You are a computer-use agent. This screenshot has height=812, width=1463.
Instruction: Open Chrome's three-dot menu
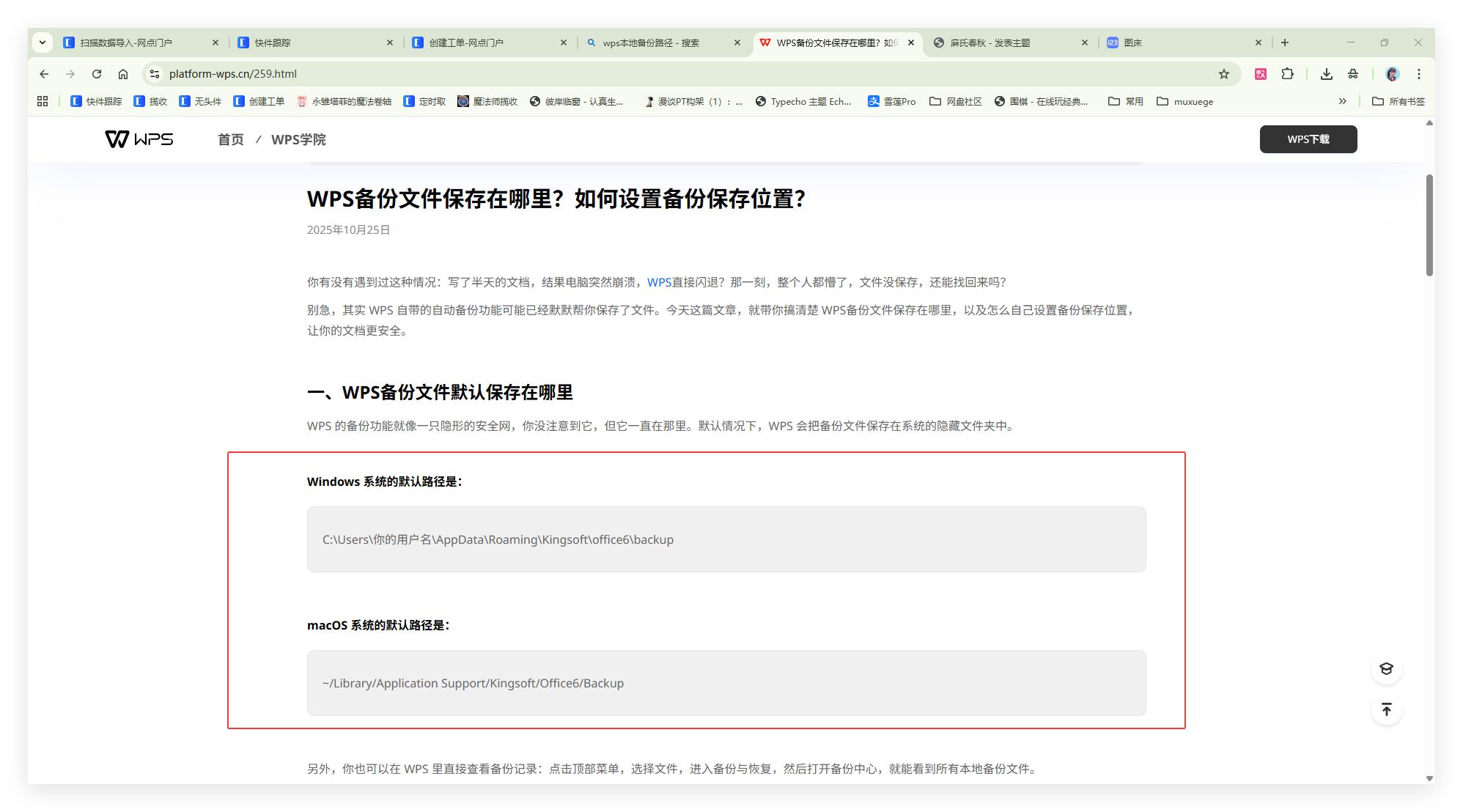(x=1419, y=73)
